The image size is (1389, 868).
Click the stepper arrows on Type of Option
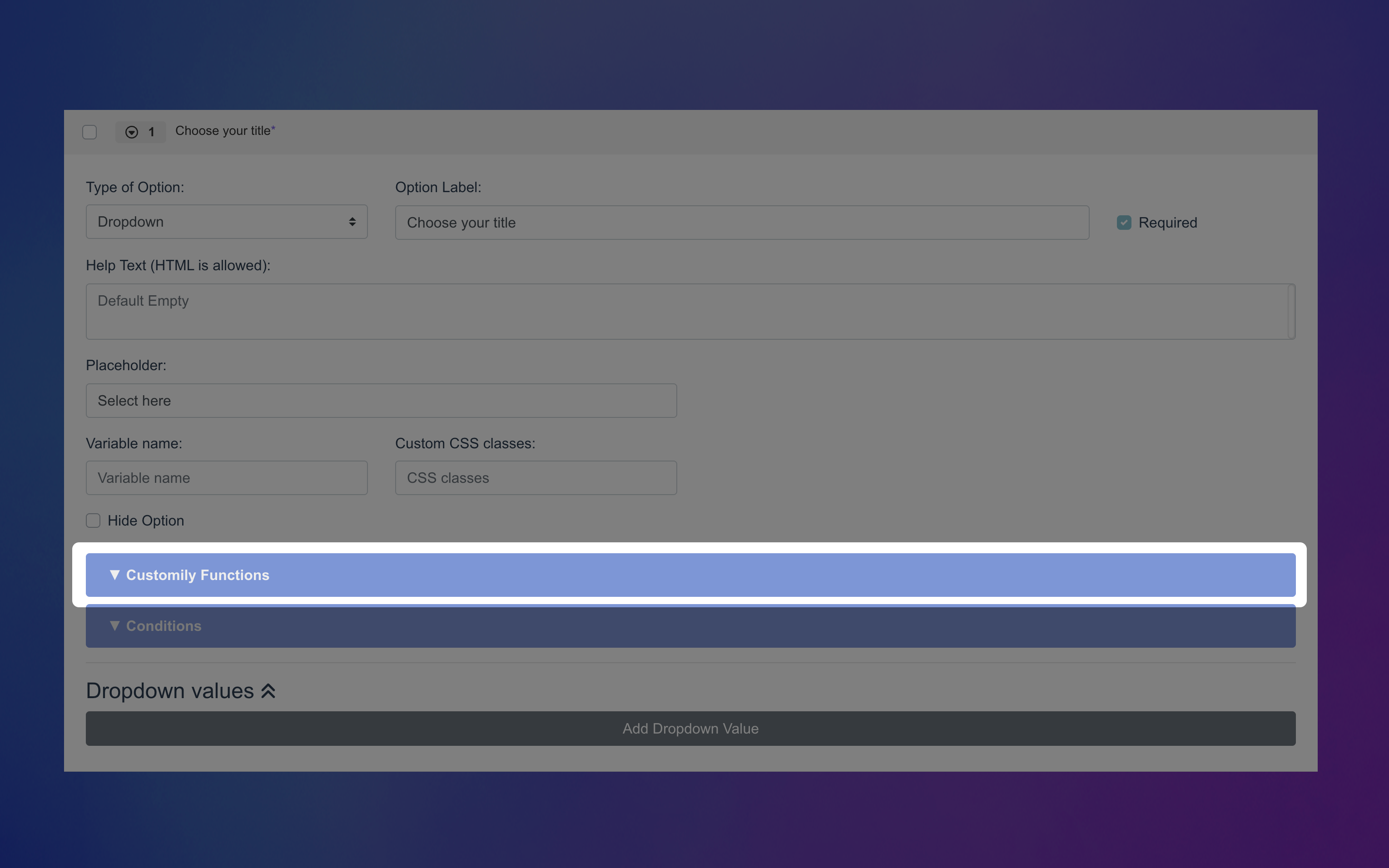click(352, 222)
